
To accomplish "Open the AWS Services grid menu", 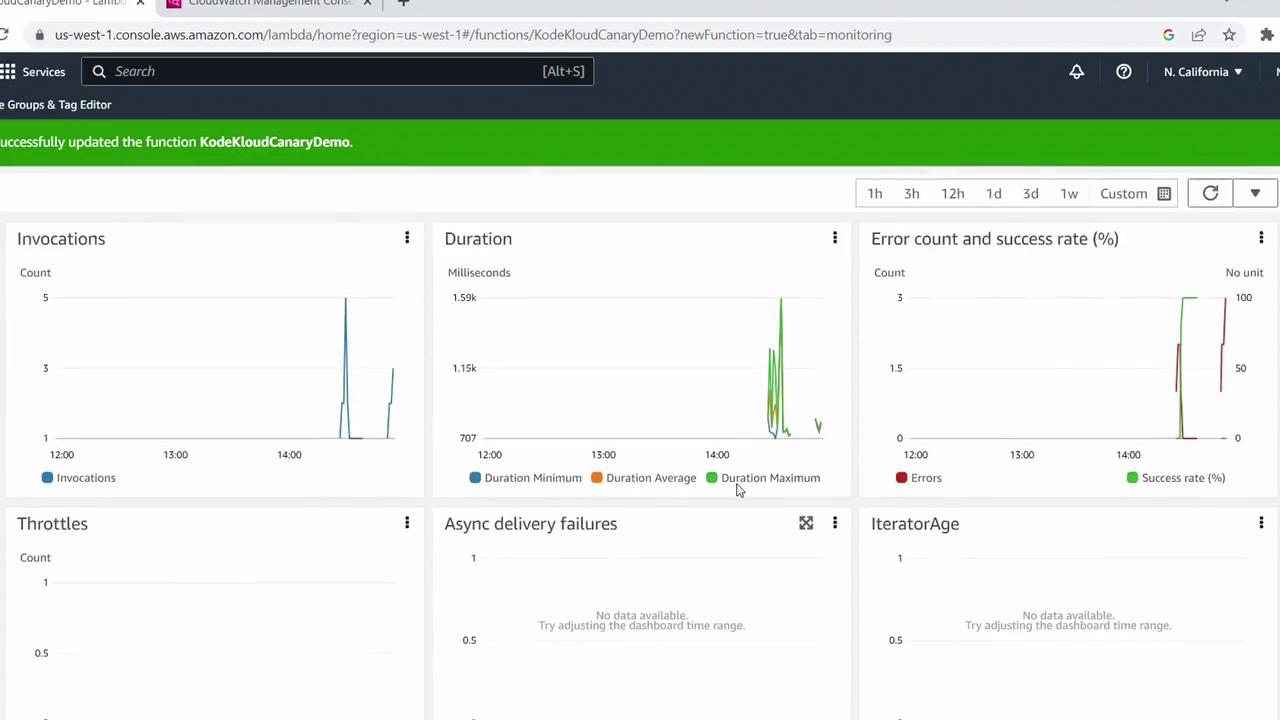I will point(9,72).
